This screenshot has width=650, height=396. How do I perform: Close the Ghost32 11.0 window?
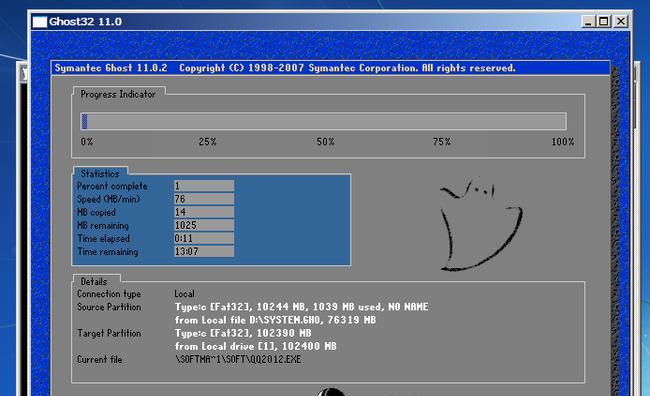[x=621, y=22]
